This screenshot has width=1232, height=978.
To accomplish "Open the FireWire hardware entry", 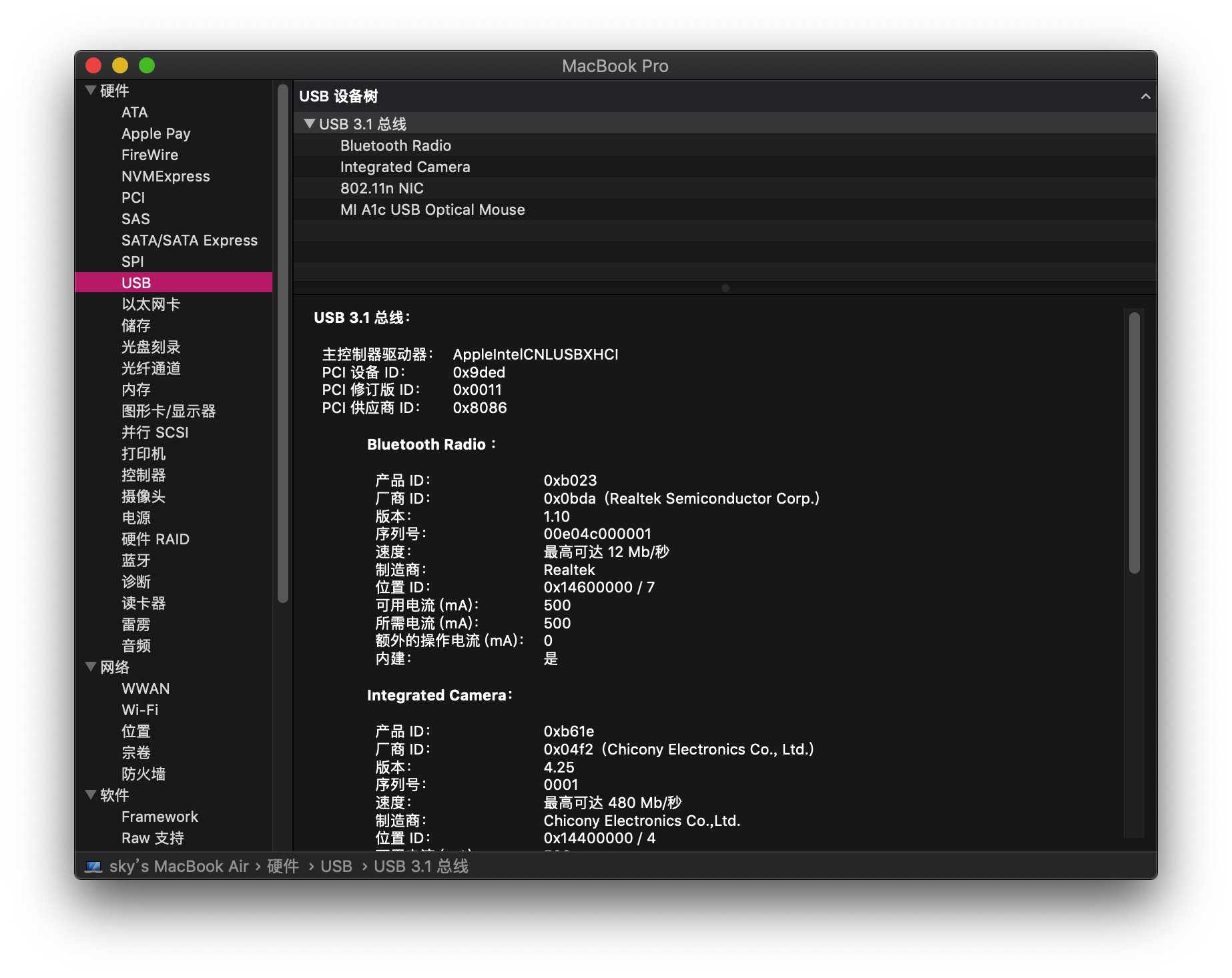I will (149, 155).
